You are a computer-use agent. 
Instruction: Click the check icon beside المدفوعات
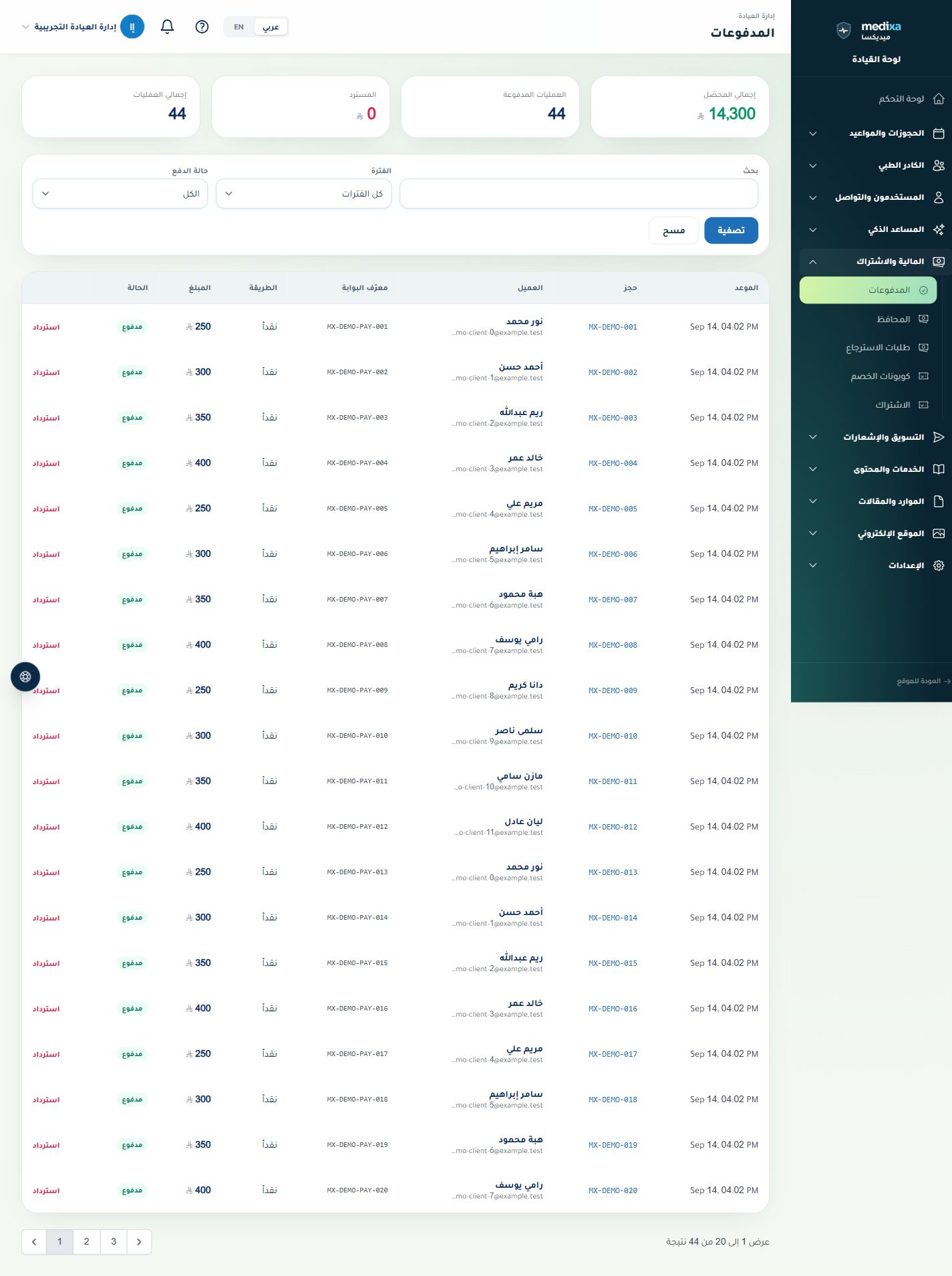tap(924, 290)
